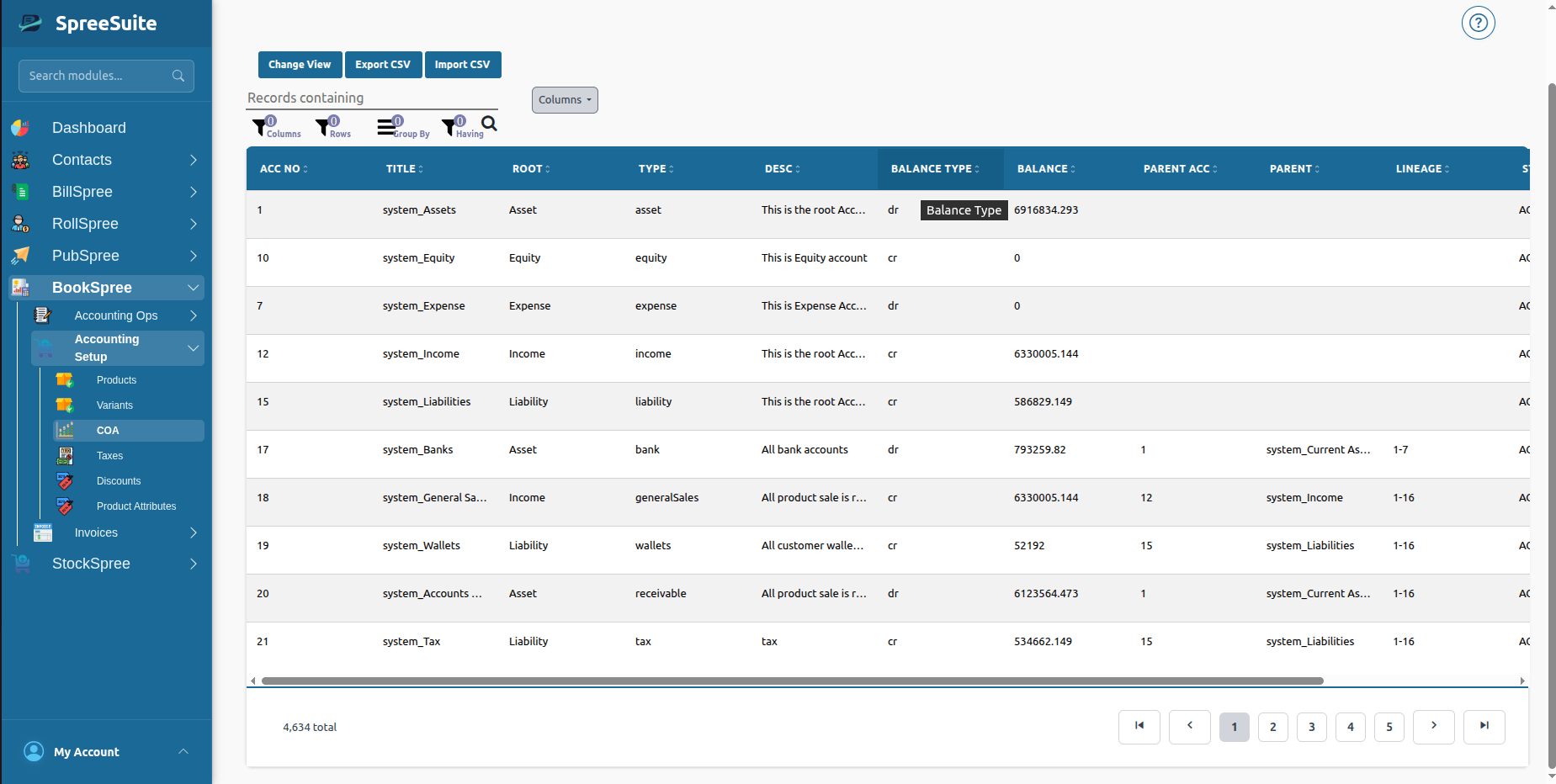Expand the PubSpree menu chevron
The height and width of the screenshot is (784, 1556).
[x=194, y=256]
